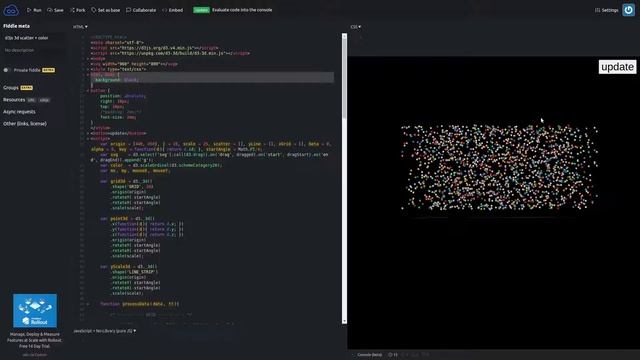Toggle the Private fiddle switch
The height and width of the screenshot is (360, 640).
7,70
